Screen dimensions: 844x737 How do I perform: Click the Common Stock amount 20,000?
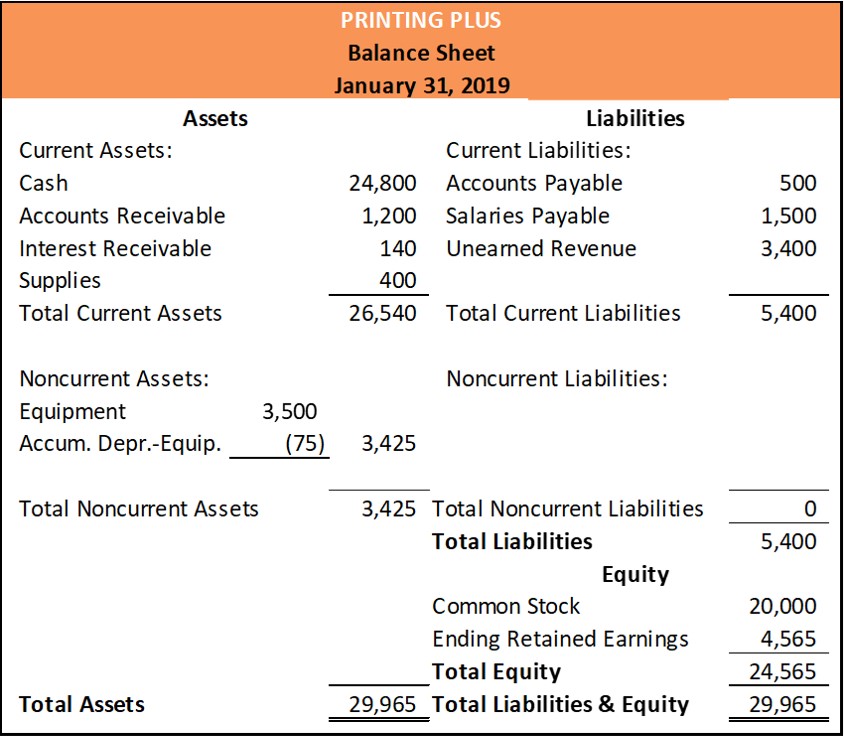[783, 606]
